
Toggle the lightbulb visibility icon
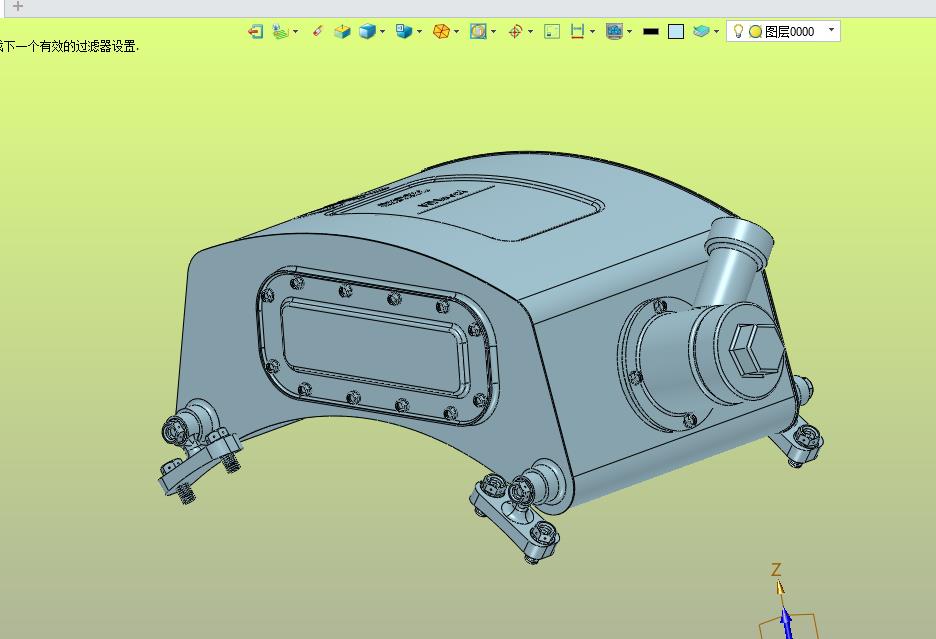click(738, 31)
